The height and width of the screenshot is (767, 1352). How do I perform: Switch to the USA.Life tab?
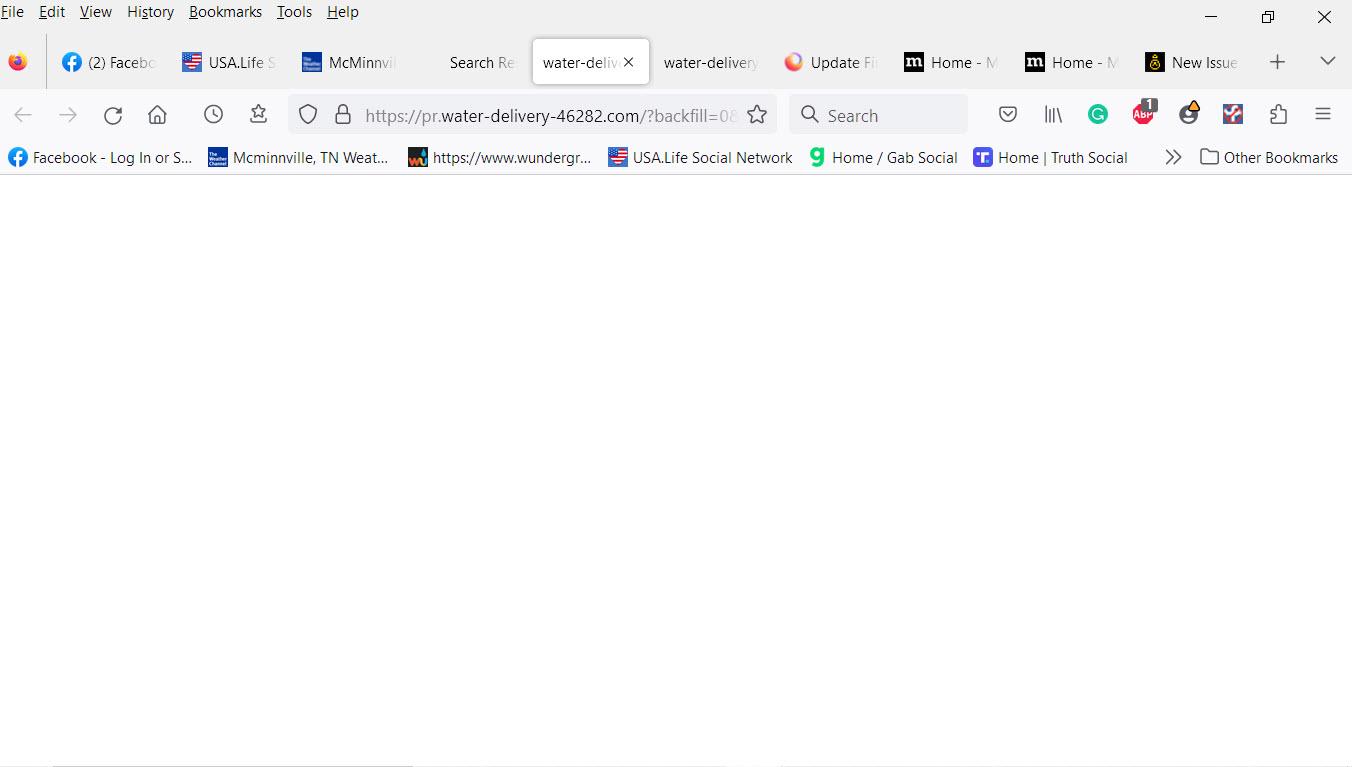(x=228, y=61)
